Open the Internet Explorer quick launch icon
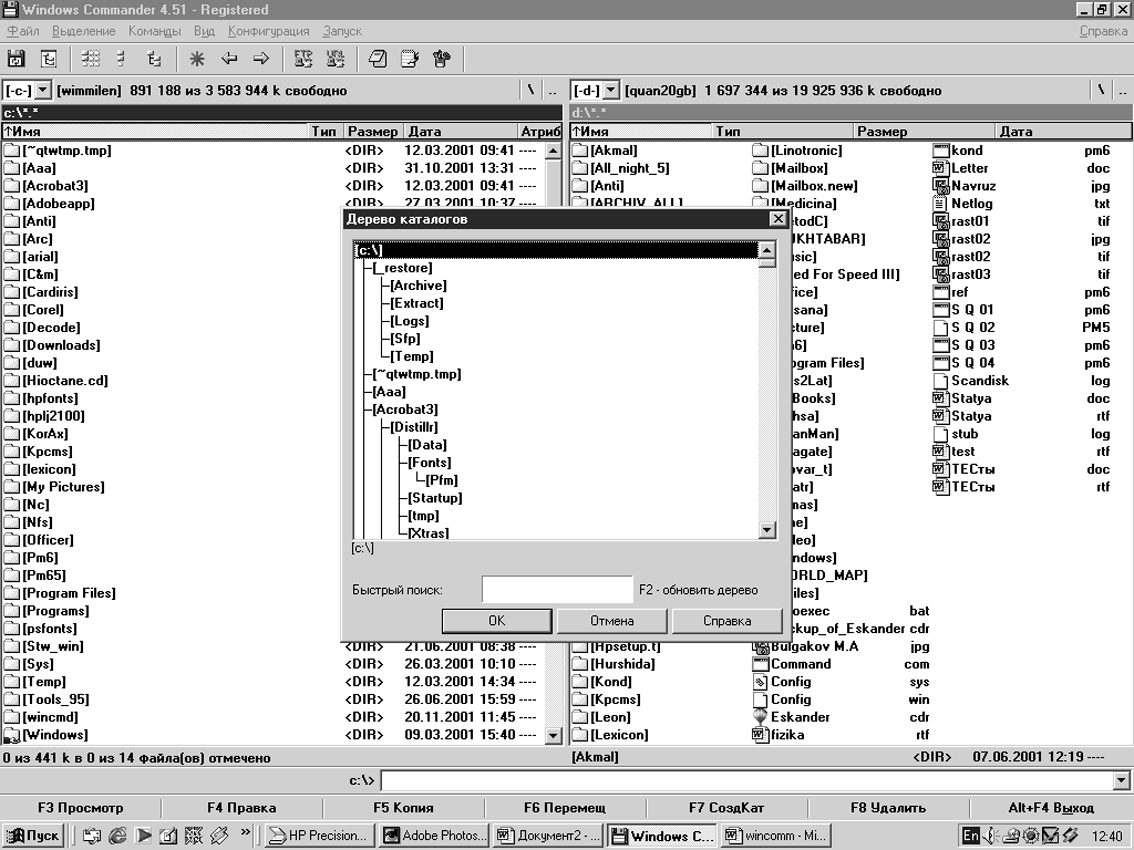 [117, 836]
